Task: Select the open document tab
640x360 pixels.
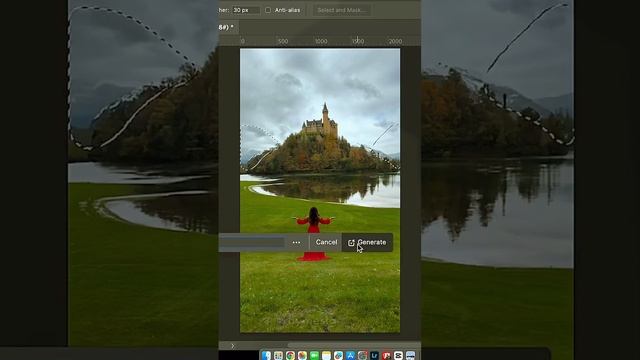Action: 228,27
